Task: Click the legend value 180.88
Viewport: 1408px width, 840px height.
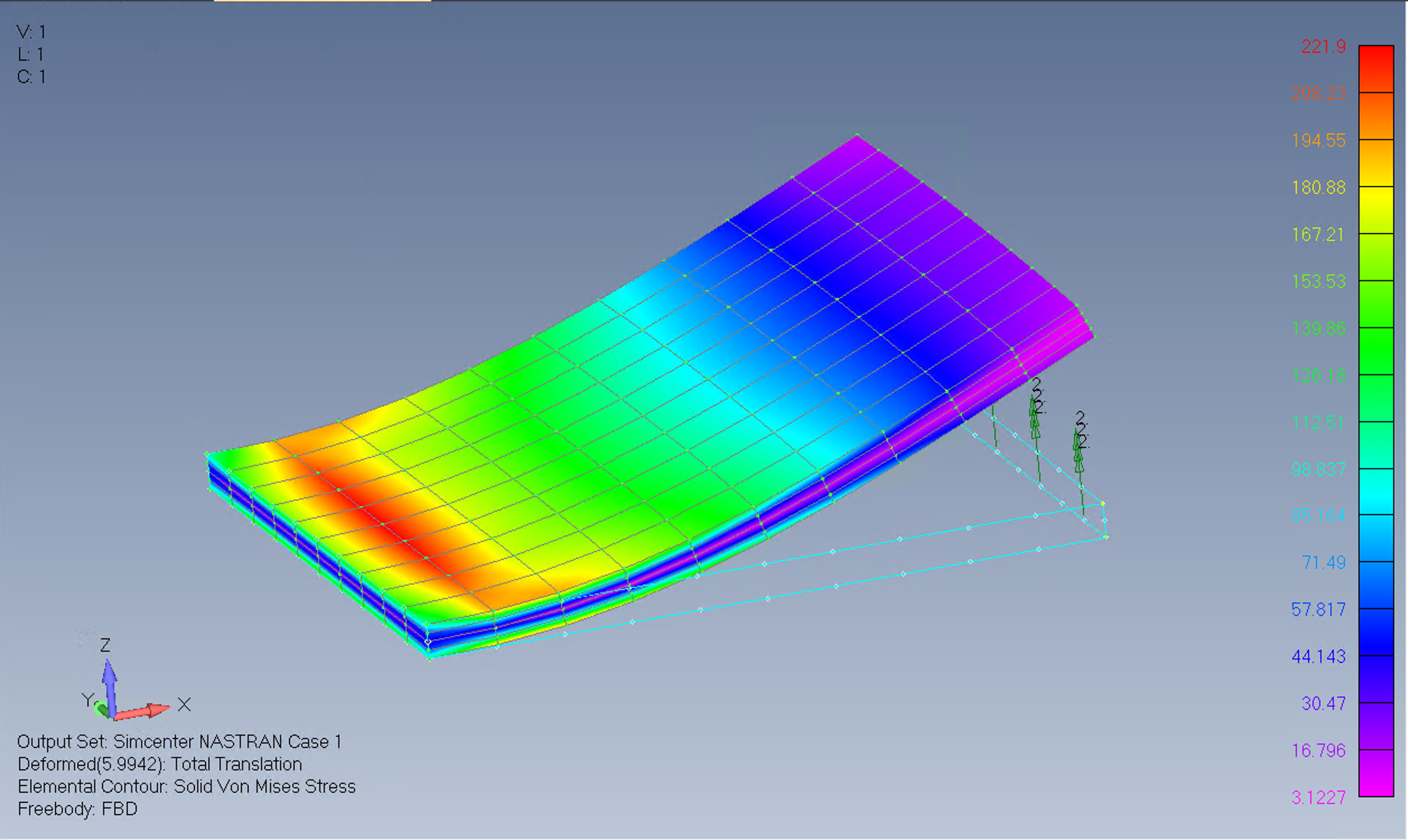Action: coord(1318,188)
